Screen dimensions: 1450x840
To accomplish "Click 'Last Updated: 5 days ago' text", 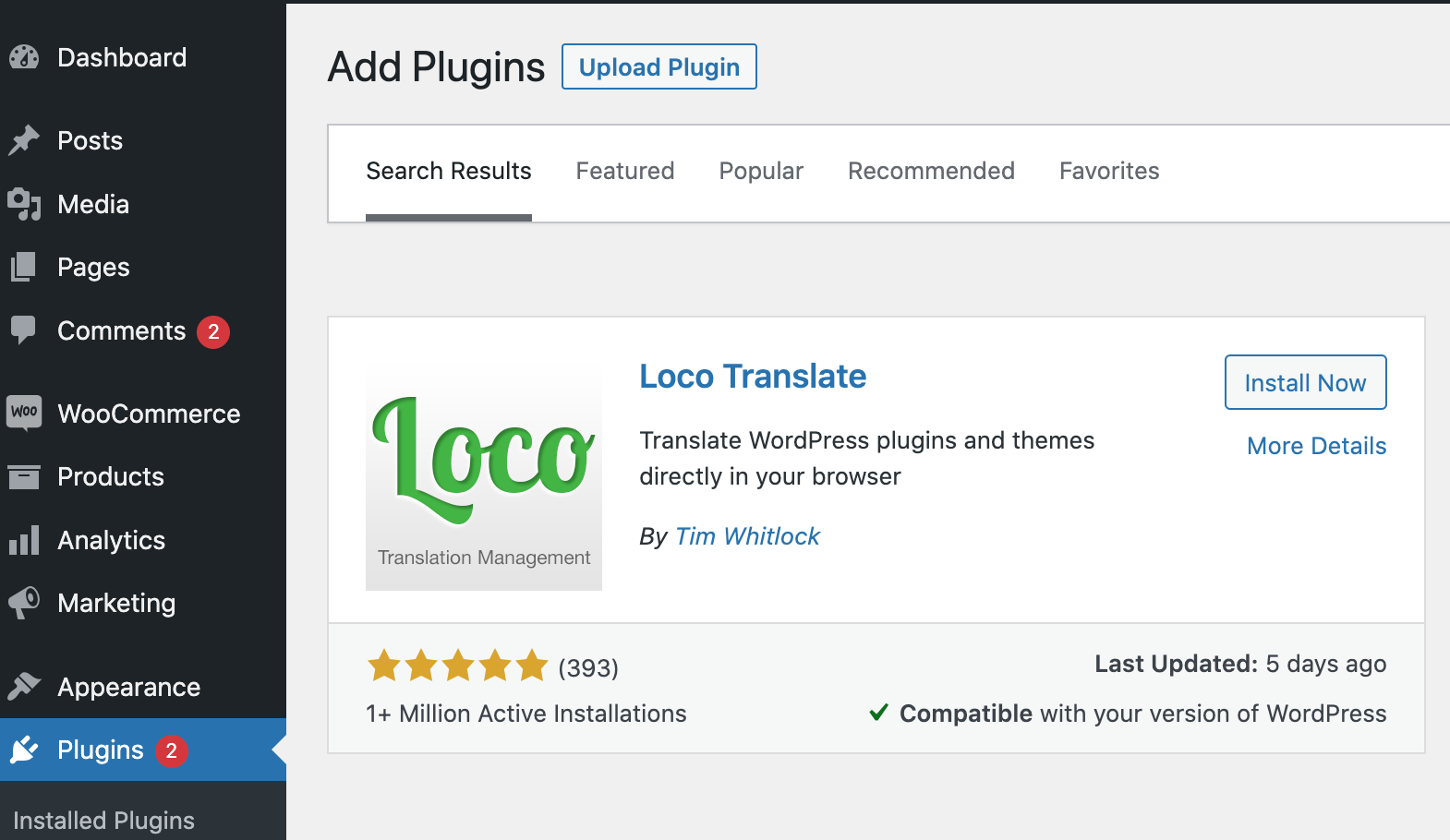I will pyautogui.click(x=1240, y=664).
